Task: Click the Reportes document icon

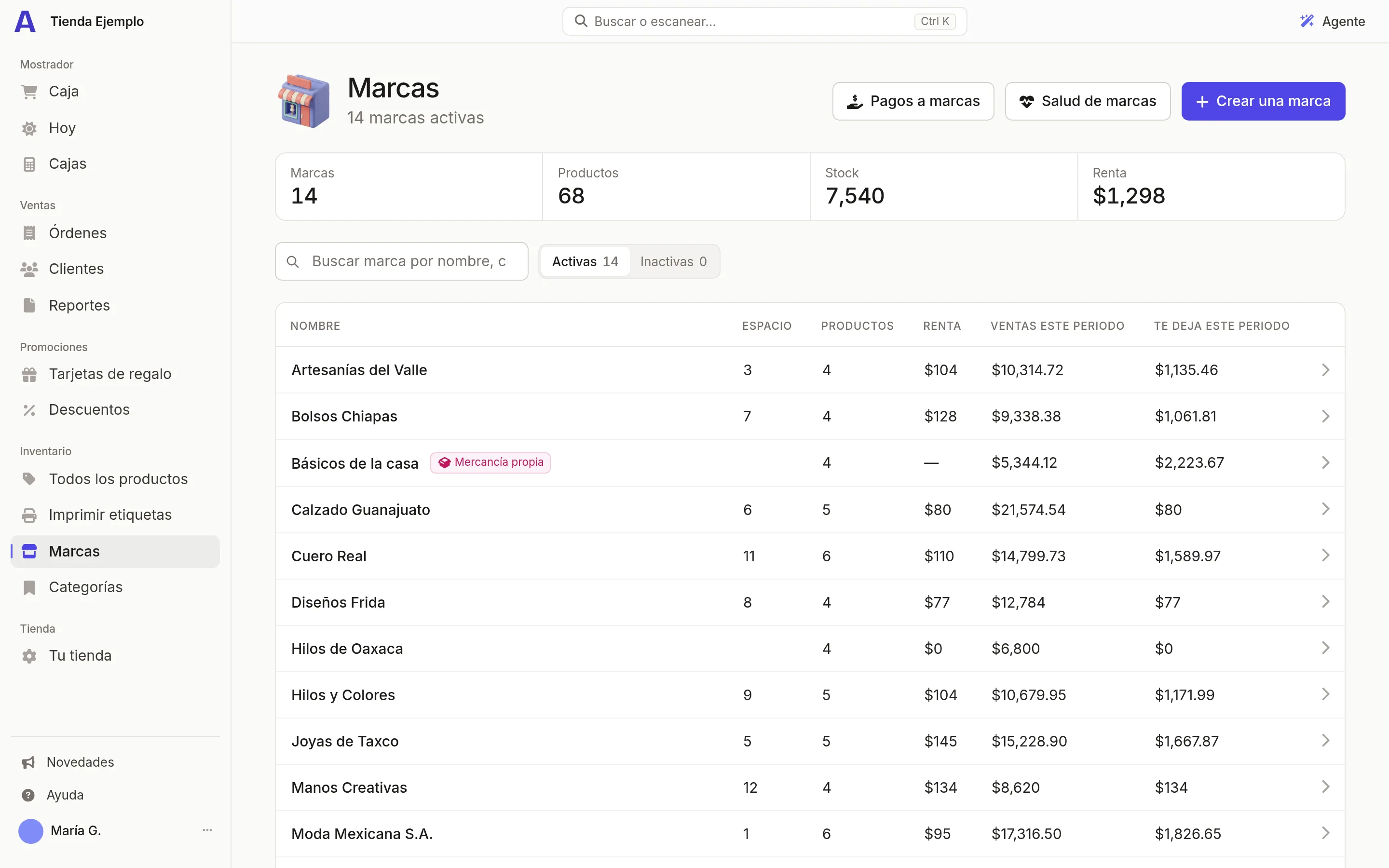Action: coord(29,305)
